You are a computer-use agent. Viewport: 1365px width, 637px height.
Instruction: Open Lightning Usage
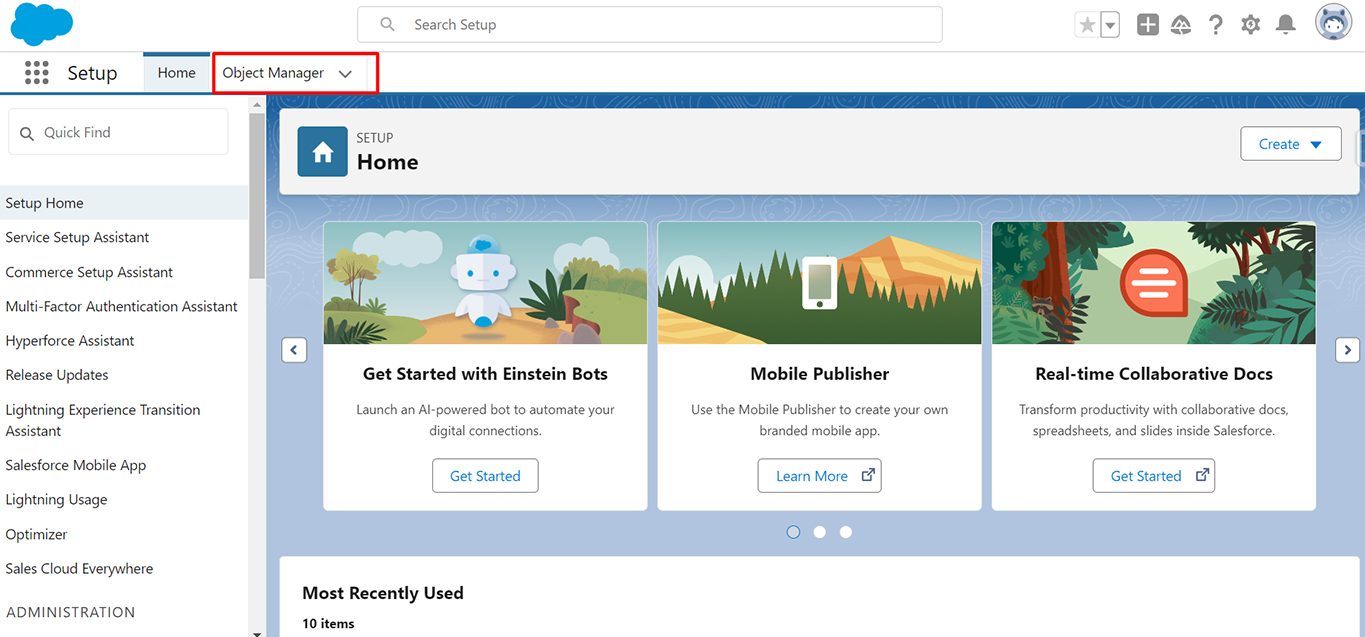[56, 500]
